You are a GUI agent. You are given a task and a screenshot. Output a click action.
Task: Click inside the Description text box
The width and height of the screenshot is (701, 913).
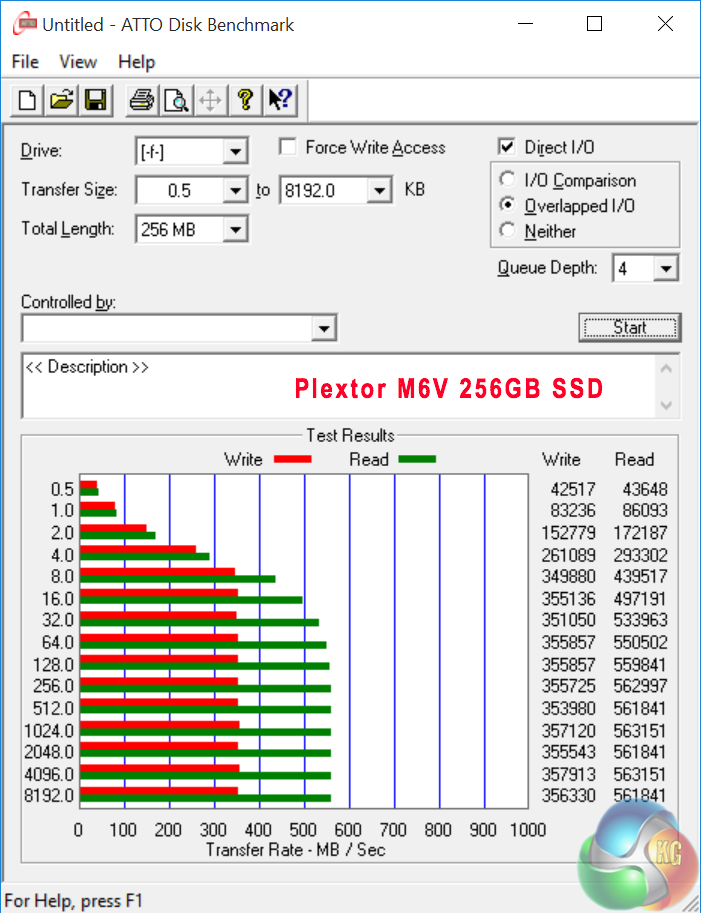point(338,385)
